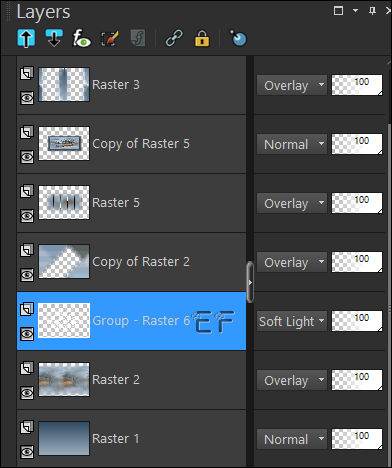Select the Raster 2 layer name
The image size is (392, 468).
click(x=116, y=380)
